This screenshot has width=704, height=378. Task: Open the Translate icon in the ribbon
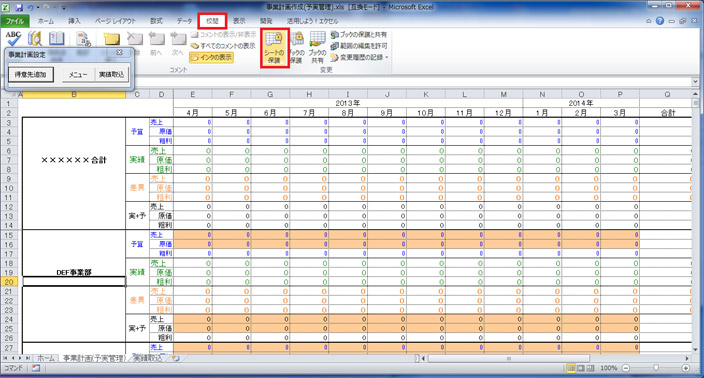click(84, 39)
